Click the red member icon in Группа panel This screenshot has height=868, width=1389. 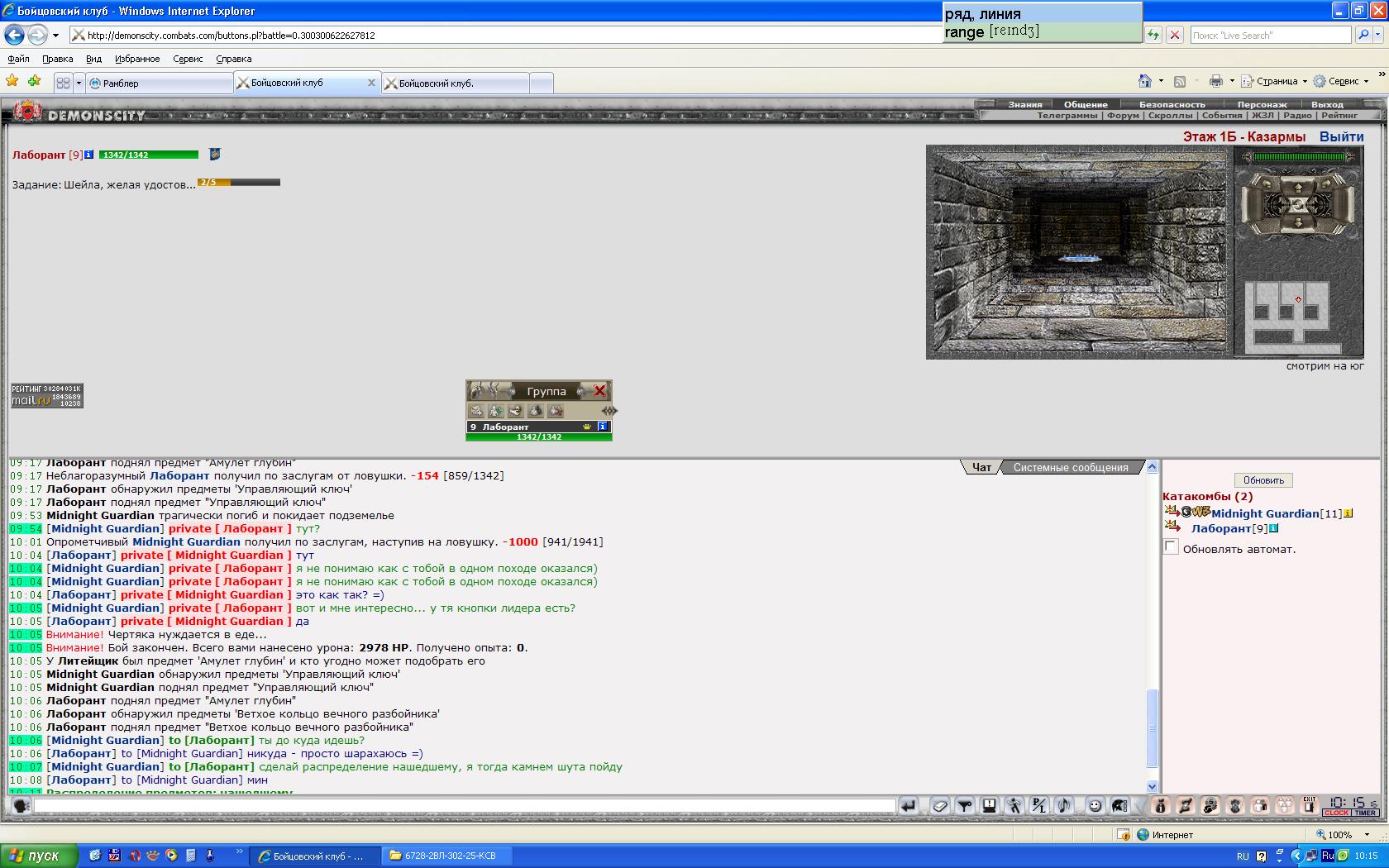tap(555, 411)
